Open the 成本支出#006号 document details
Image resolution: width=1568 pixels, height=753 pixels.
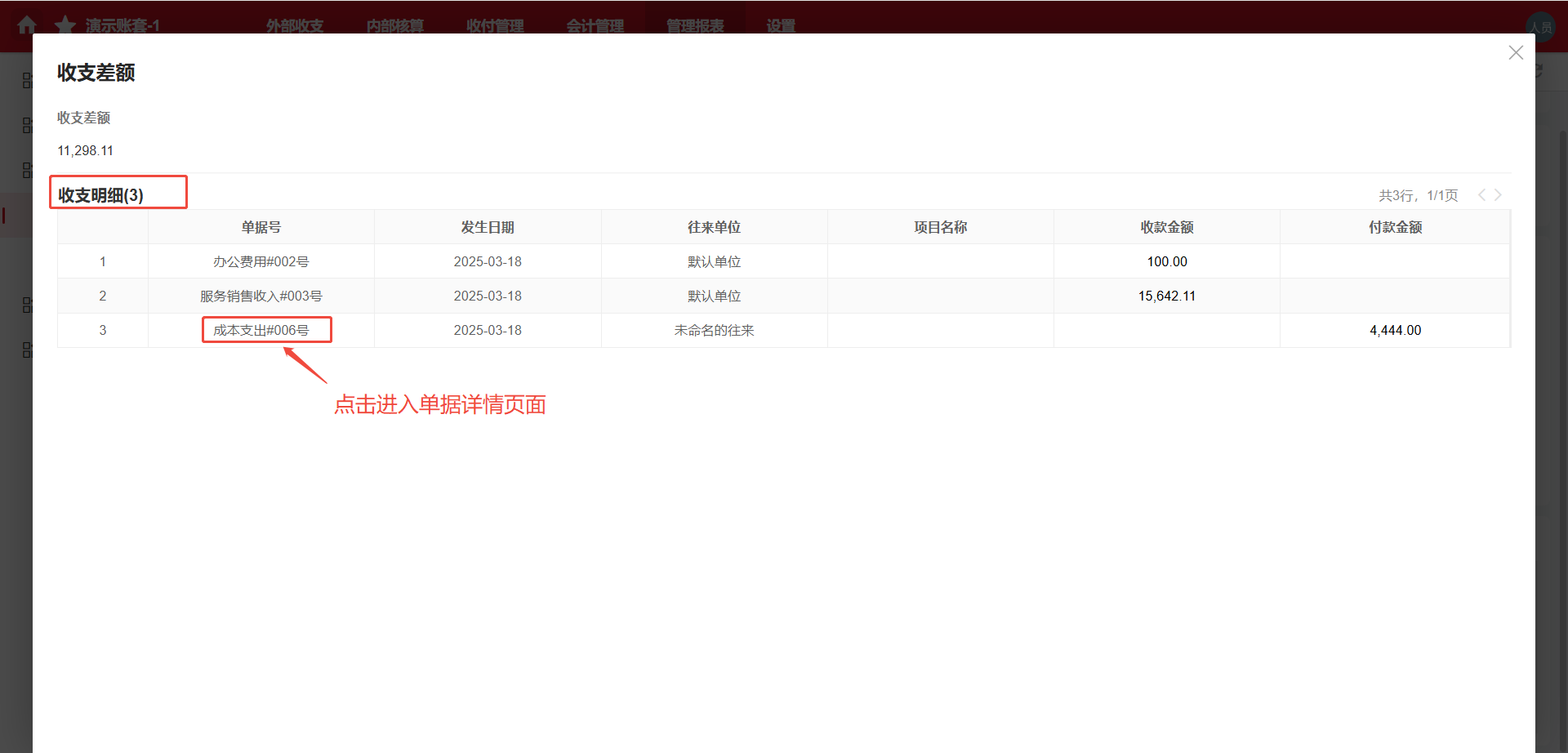click(266, 330)
